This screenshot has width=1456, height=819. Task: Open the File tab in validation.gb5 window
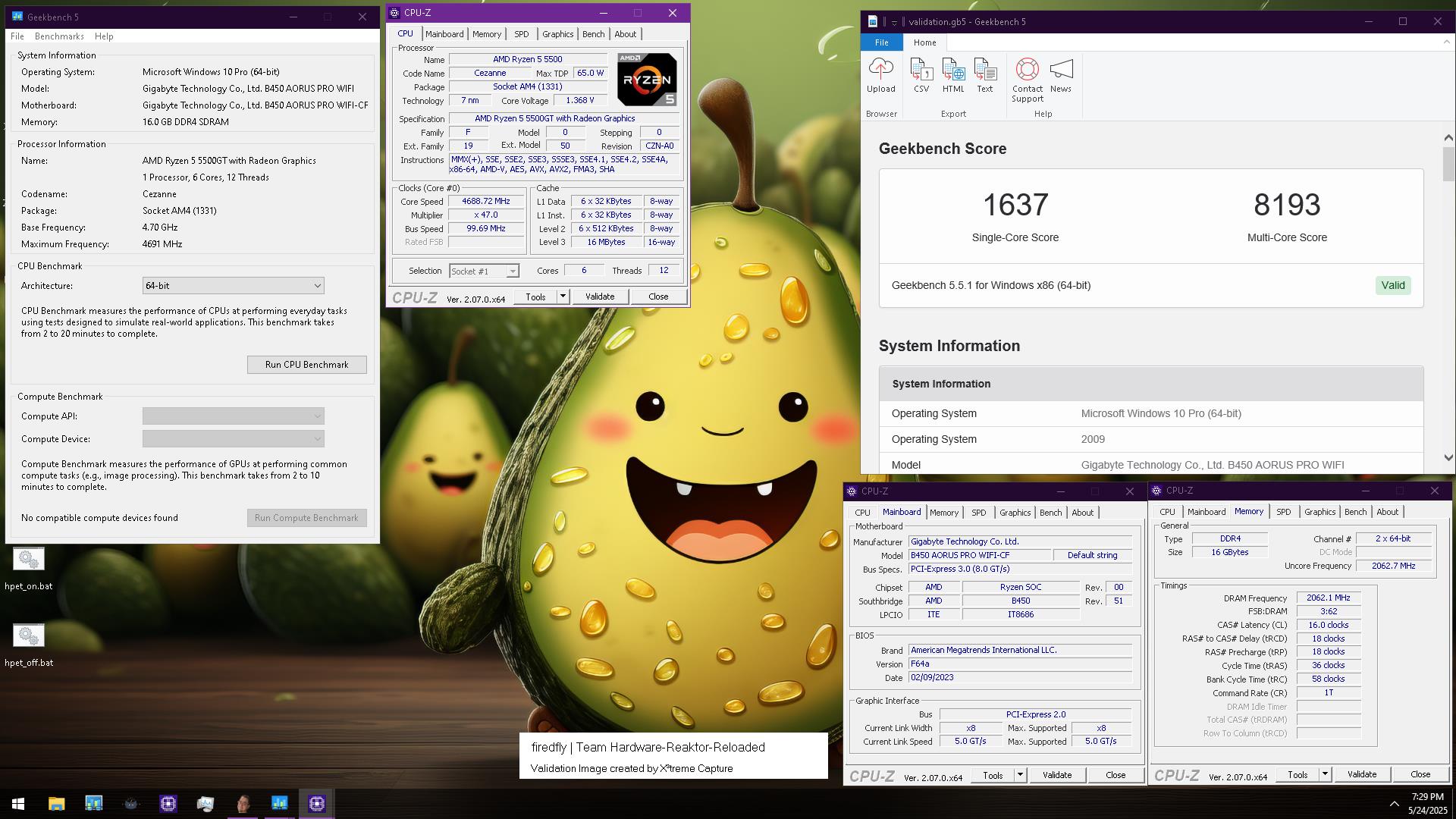pos(881,42)
